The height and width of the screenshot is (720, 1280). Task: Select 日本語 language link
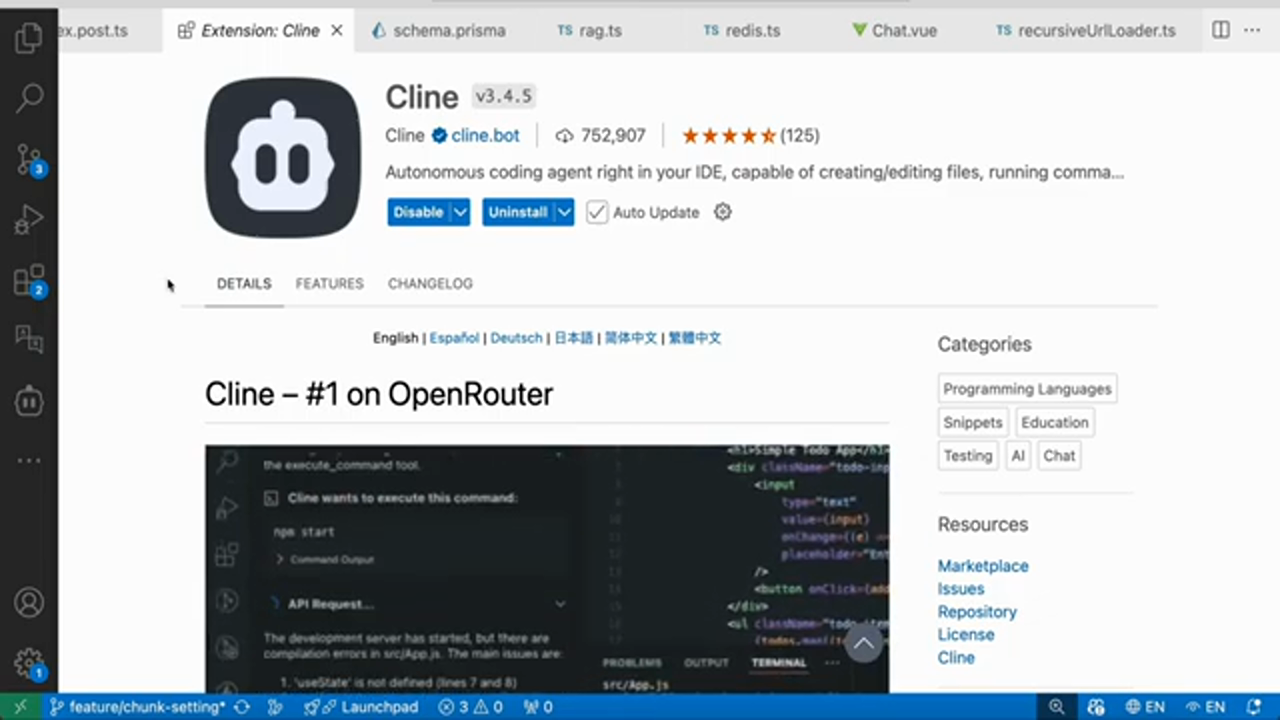pos(574,338)
